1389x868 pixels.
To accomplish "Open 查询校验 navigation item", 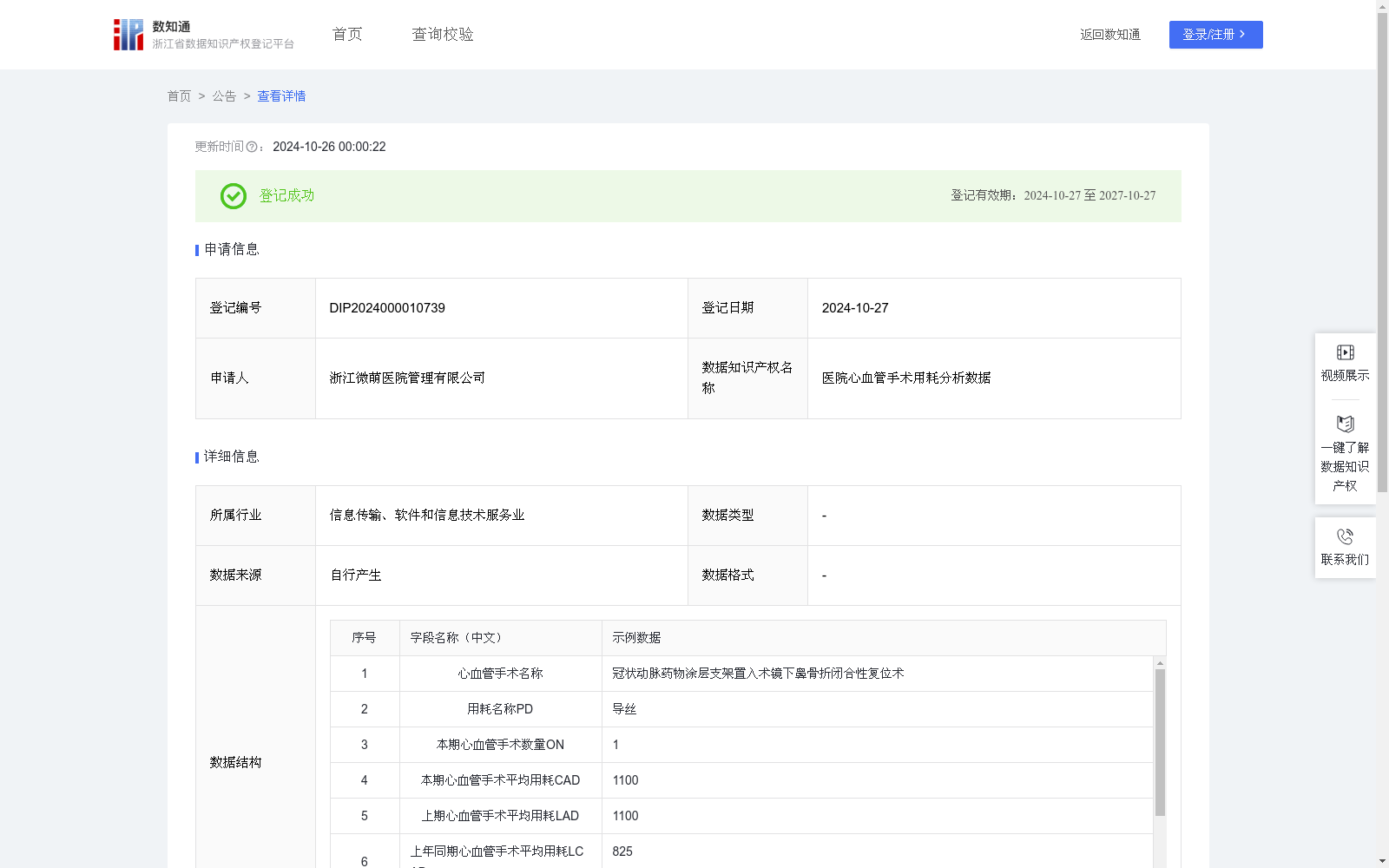I will [x=443, y=35].
